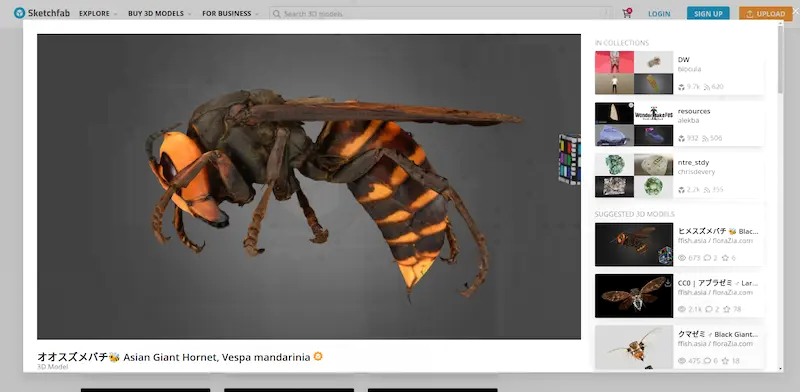
Task: Visit collection owner biocula
Action: tap(689, 69)
